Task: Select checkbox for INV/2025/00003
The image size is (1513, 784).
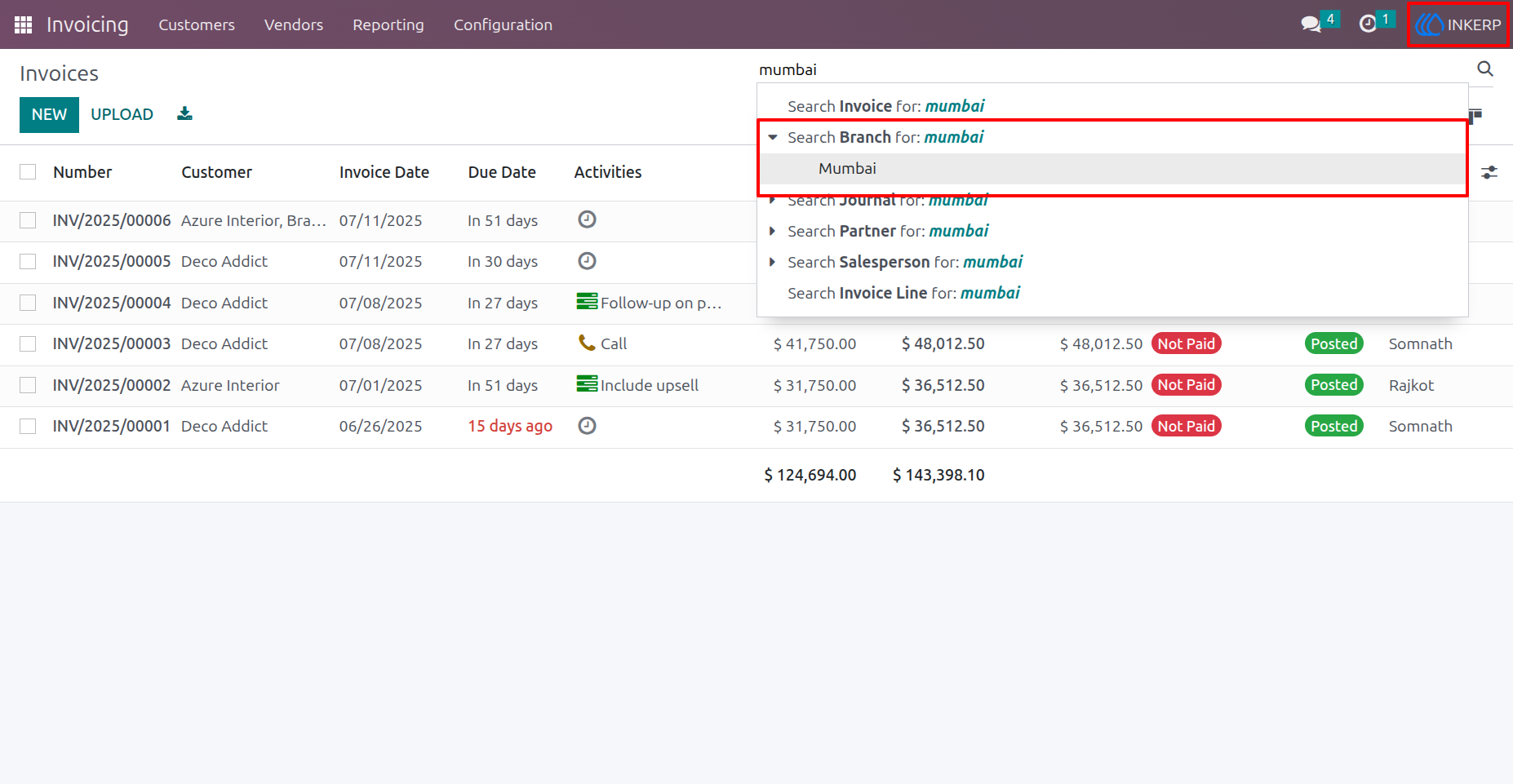Action: coord(28,343)
